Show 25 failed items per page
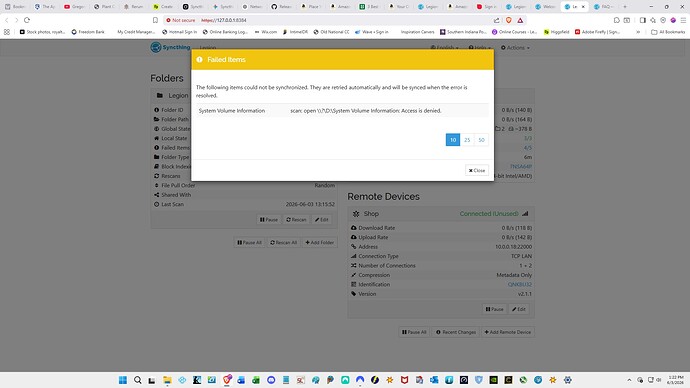The height and width of the screenshot is (388, 690). coord(467,140)
